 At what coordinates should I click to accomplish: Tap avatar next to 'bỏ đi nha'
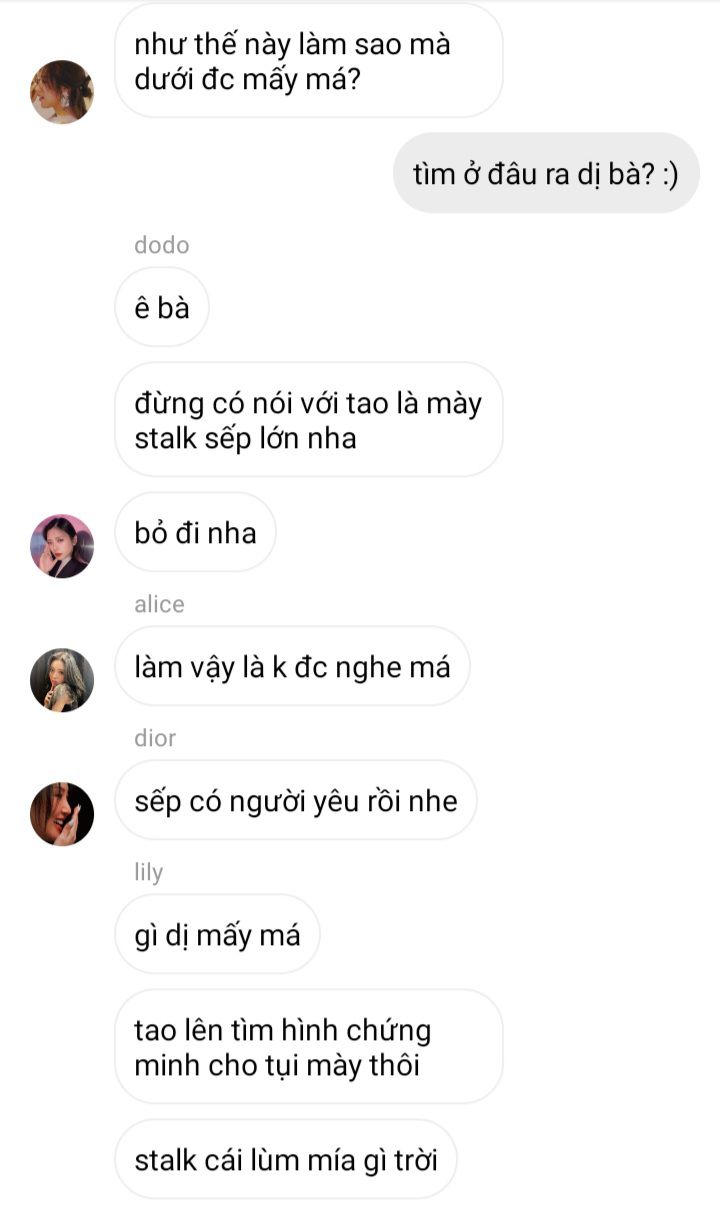62,546
